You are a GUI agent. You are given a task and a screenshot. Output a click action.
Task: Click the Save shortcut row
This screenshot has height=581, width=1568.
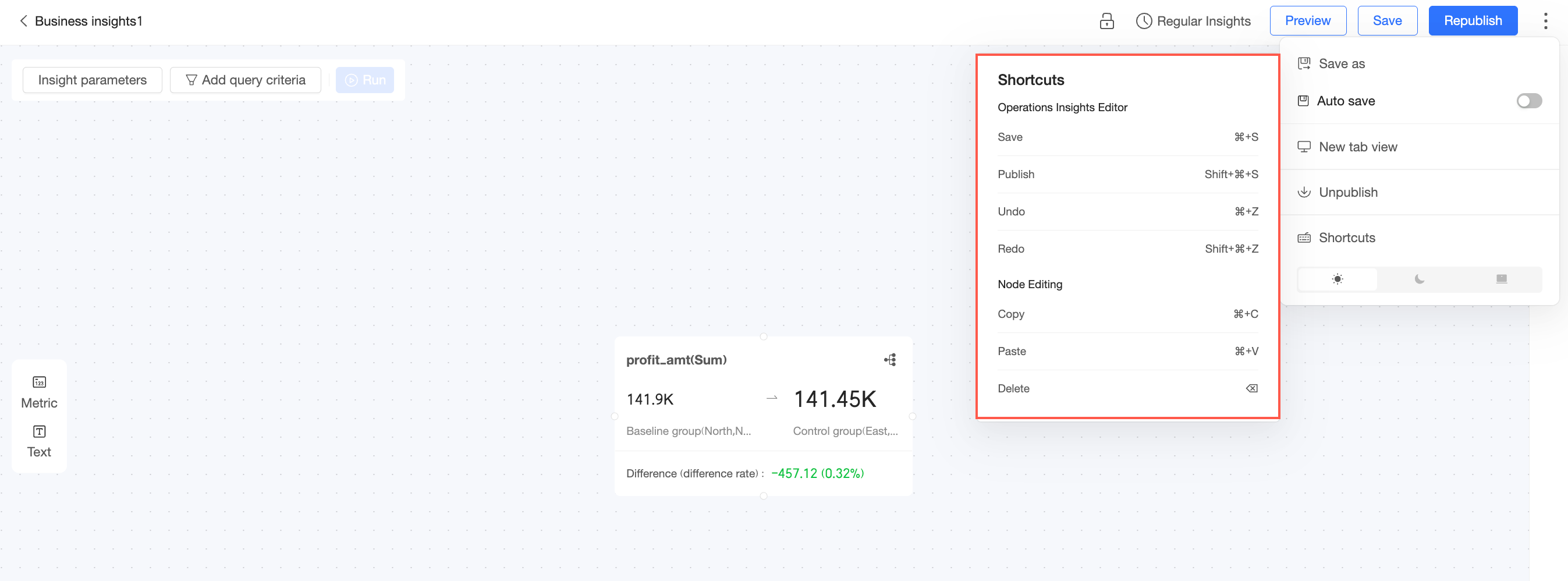[1127, 137]
